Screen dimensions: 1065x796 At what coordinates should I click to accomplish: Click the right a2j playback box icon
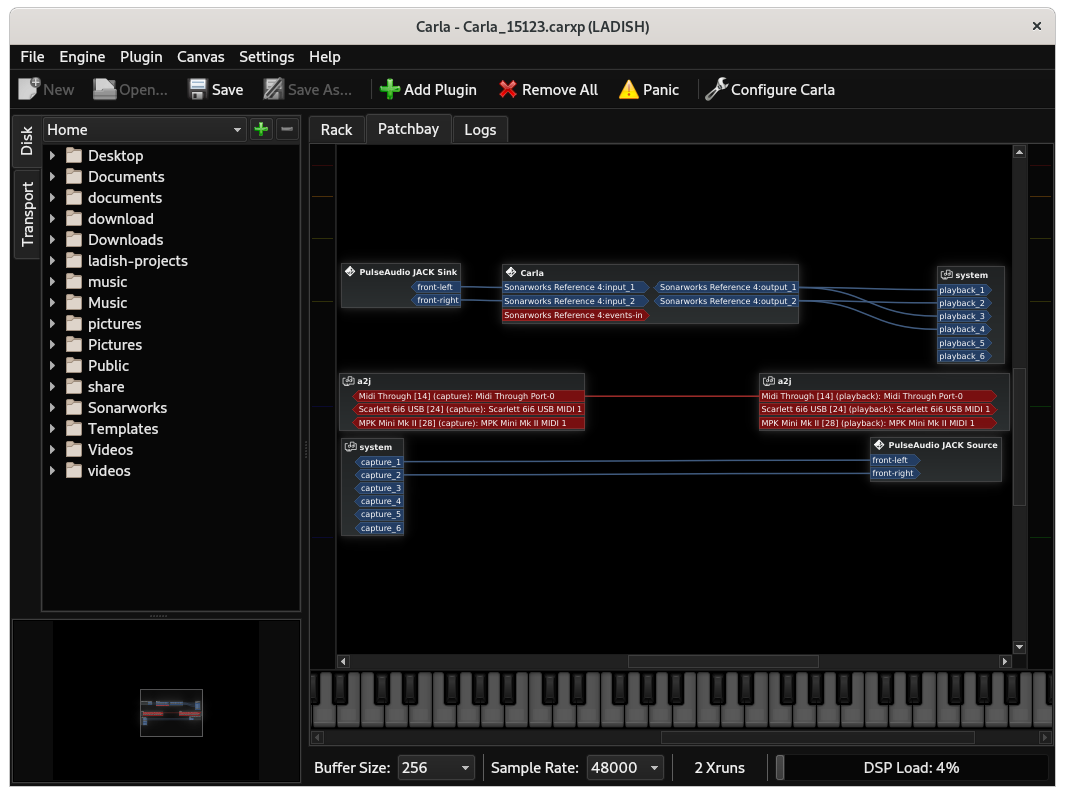coord(769,380)
